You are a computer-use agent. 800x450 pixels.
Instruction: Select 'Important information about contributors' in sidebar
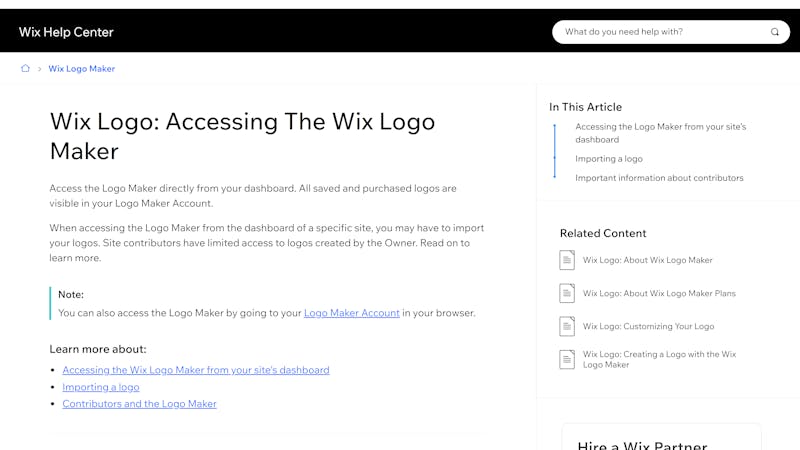pos(659,178)
